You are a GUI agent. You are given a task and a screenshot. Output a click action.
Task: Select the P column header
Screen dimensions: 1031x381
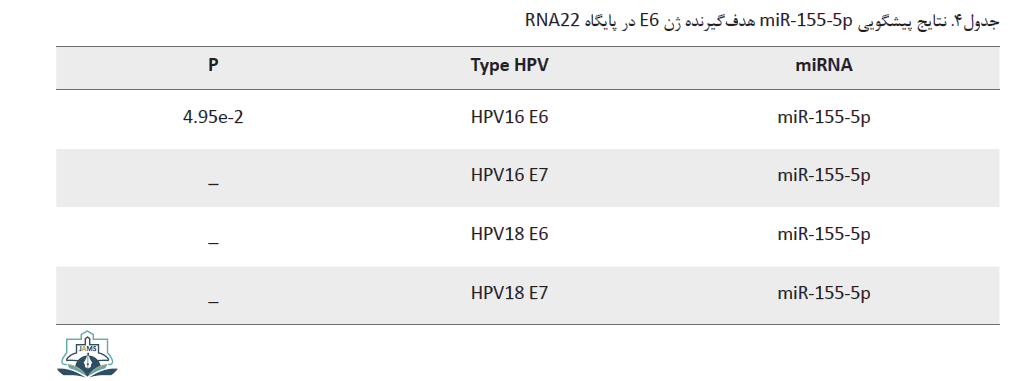[x=213, y=66]
